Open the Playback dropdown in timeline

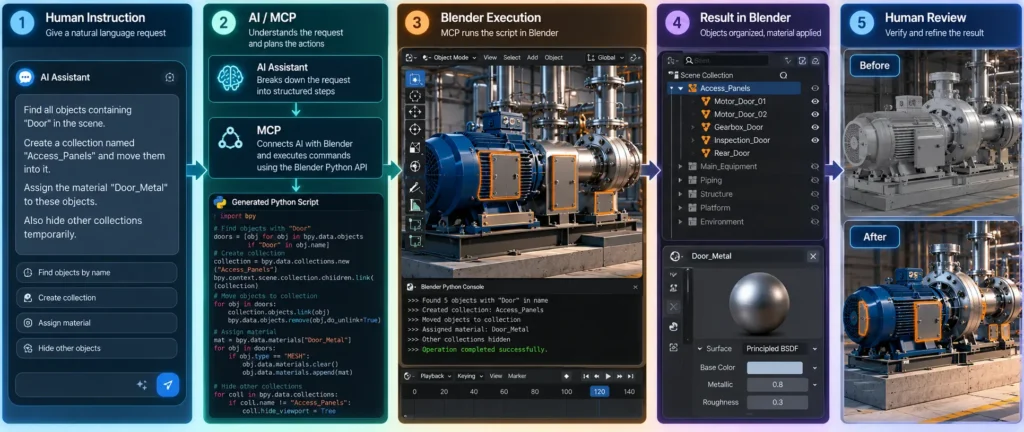[436, 377]
